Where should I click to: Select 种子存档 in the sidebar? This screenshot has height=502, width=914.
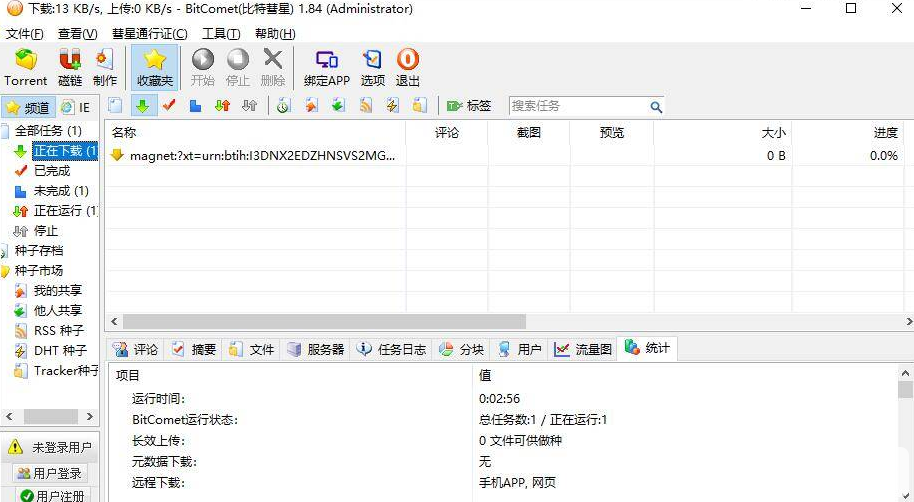point(38,251)
